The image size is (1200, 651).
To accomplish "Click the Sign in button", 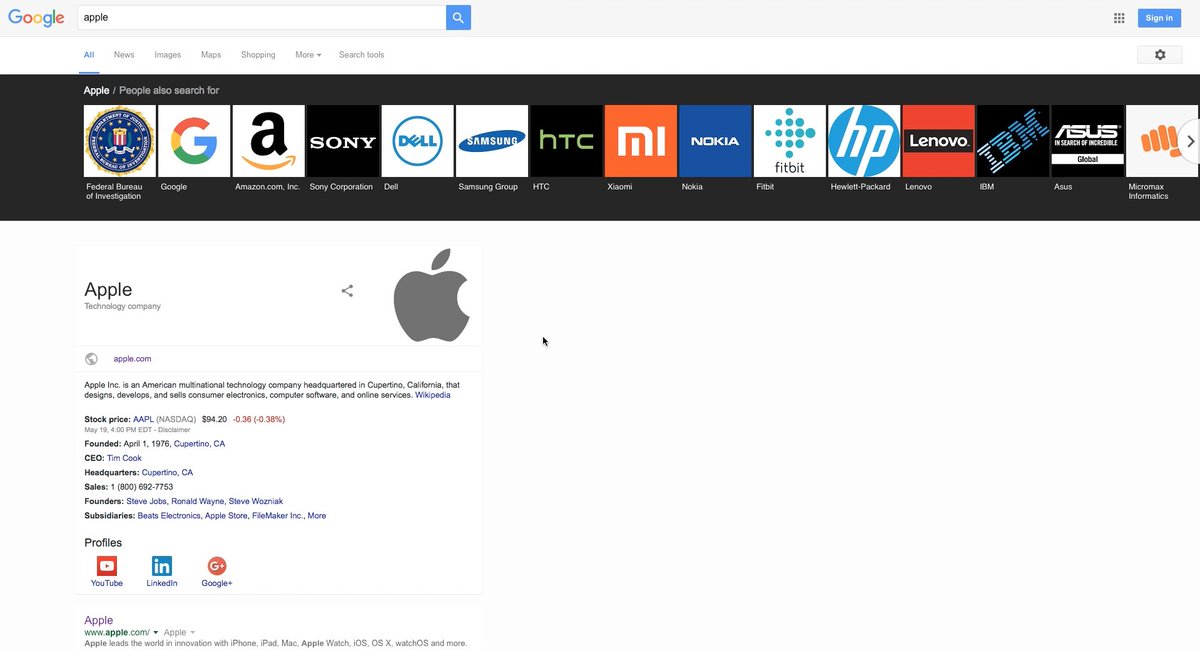I will 1160,18.
